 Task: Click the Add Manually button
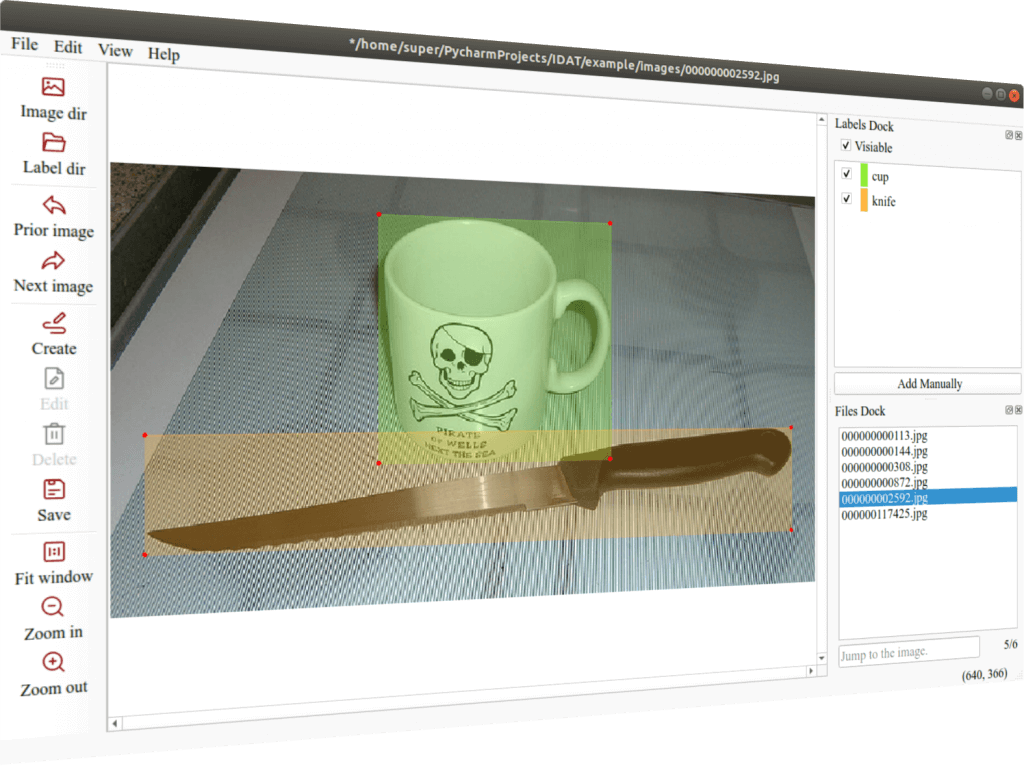[929, 383]
